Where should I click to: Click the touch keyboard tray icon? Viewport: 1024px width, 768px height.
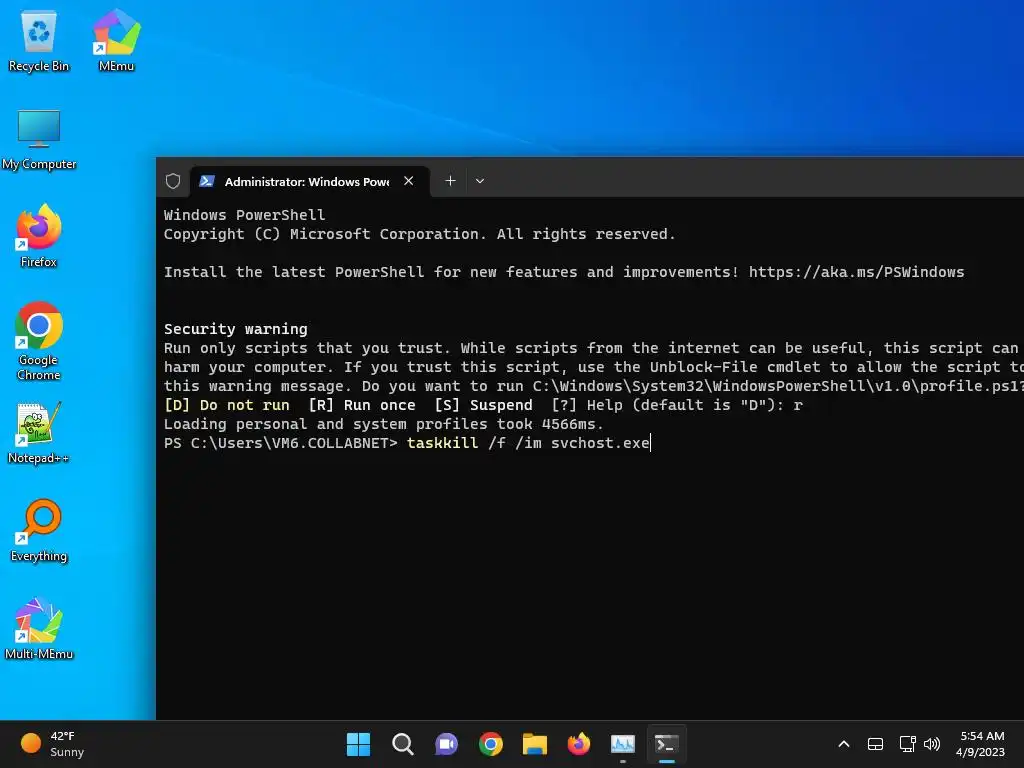pyautogui.click(x=875, y=744)
